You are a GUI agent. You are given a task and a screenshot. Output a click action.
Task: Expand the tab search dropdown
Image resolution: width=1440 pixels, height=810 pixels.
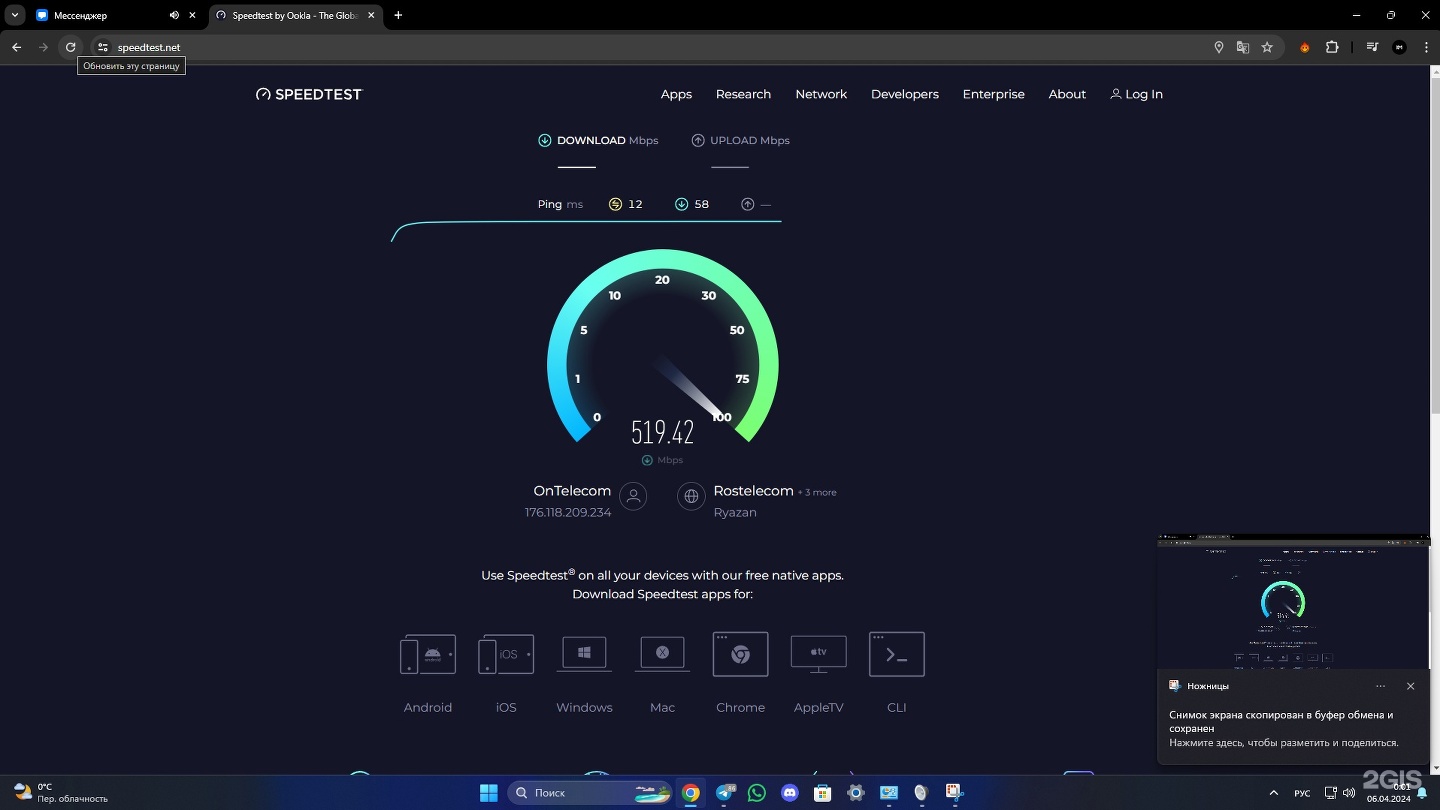click(15, 16)
